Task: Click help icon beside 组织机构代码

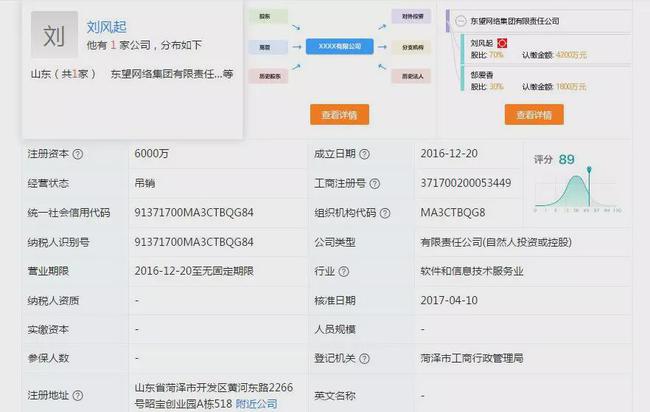Action: click(x=386, y=213)
